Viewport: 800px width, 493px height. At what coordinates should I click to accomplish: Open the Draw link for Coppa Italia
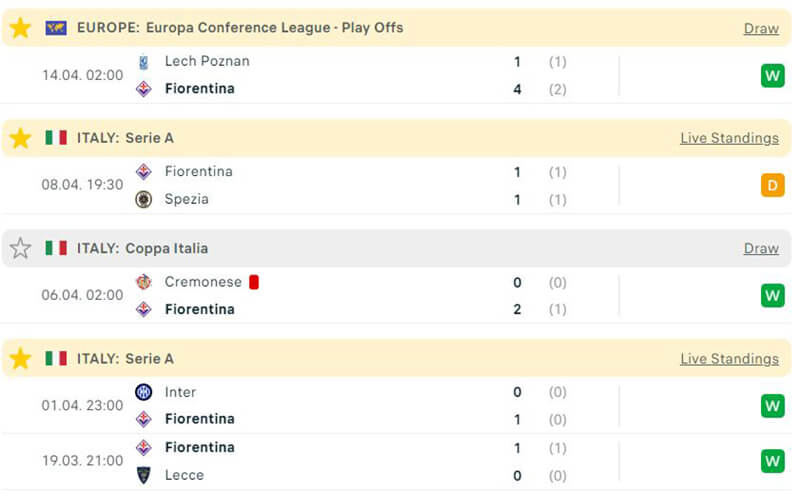[x=761, y=248]
